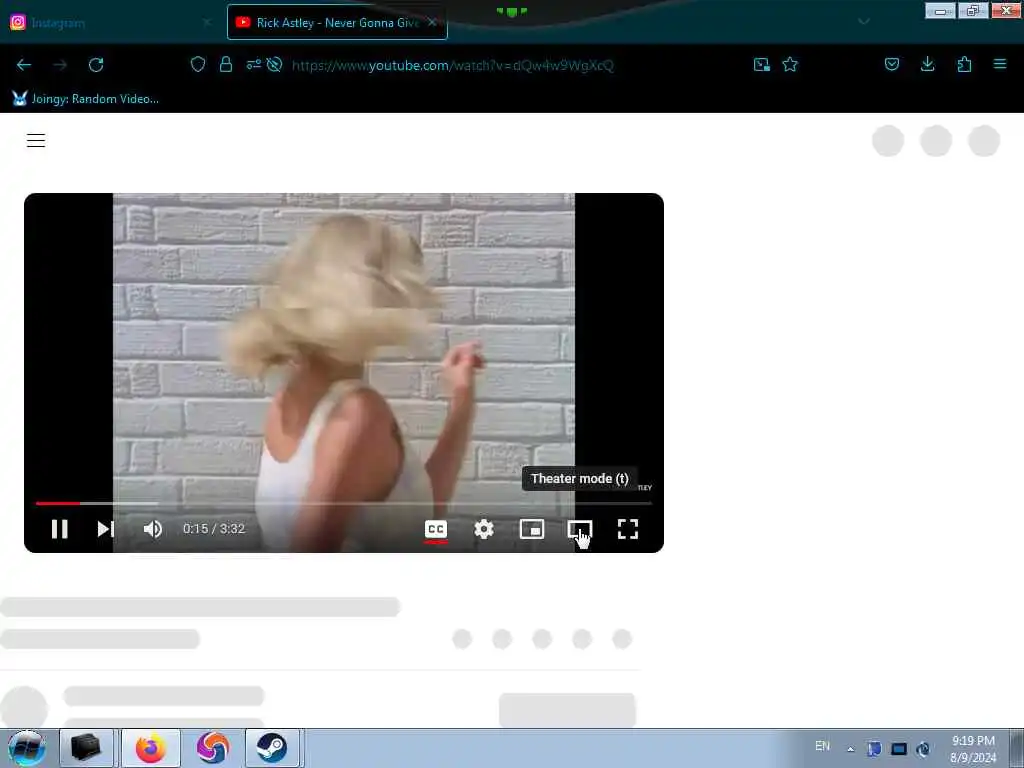Seek on the video progress bar
The width and height of the screenshot is (1024, 768).
(x=344, y=504)
